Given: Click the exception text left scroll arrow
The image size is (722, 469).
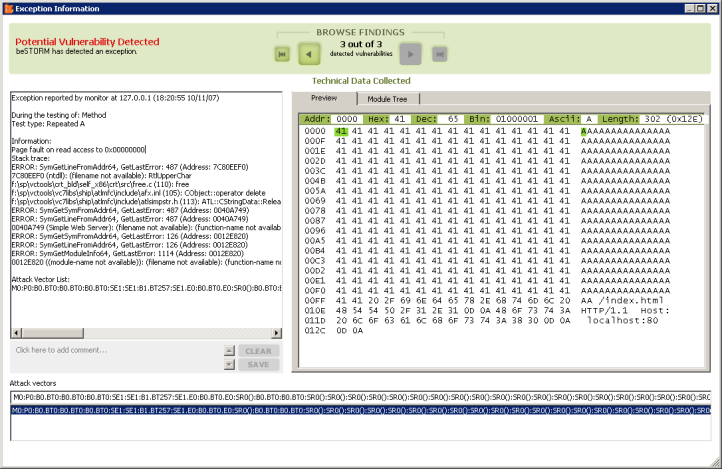Looking at the screenshot, I should (16, 333).
